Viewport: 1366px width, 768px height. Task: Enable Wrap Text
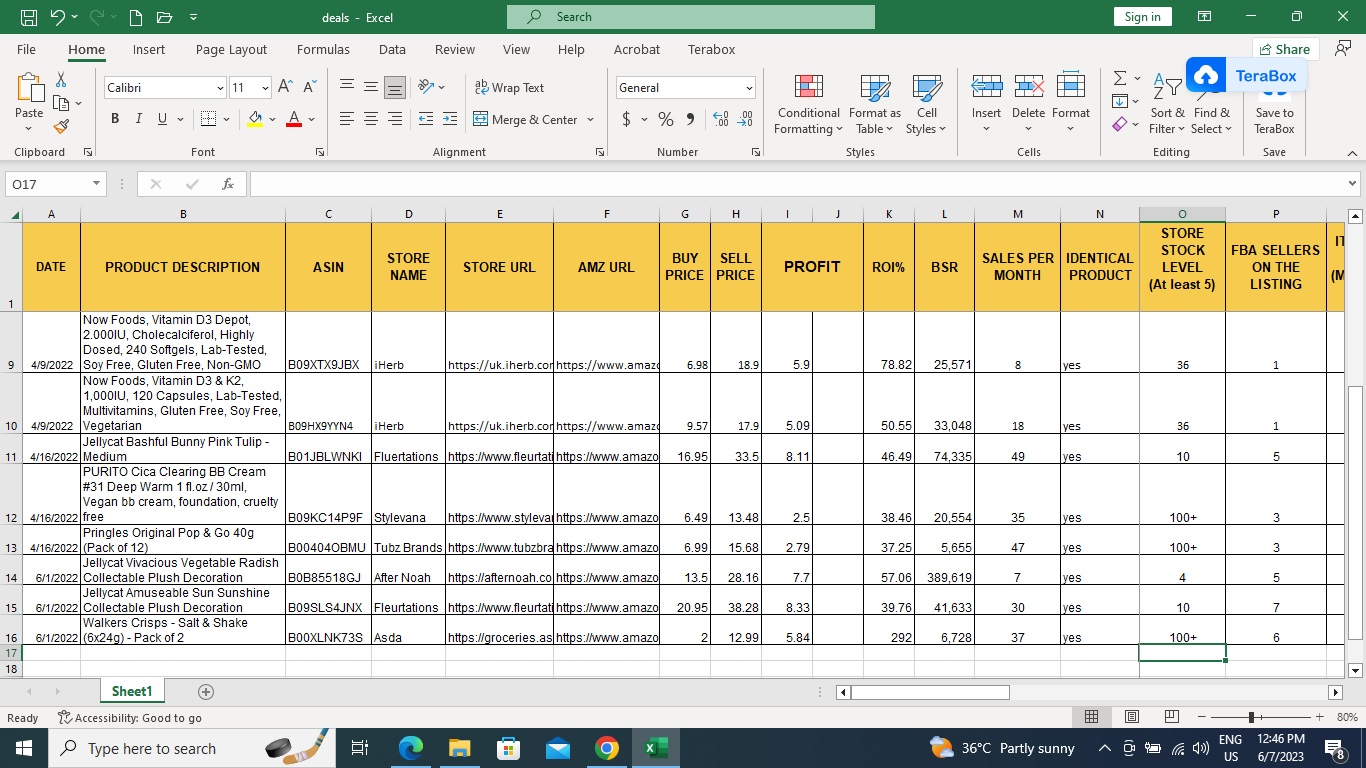pos(509,88)
